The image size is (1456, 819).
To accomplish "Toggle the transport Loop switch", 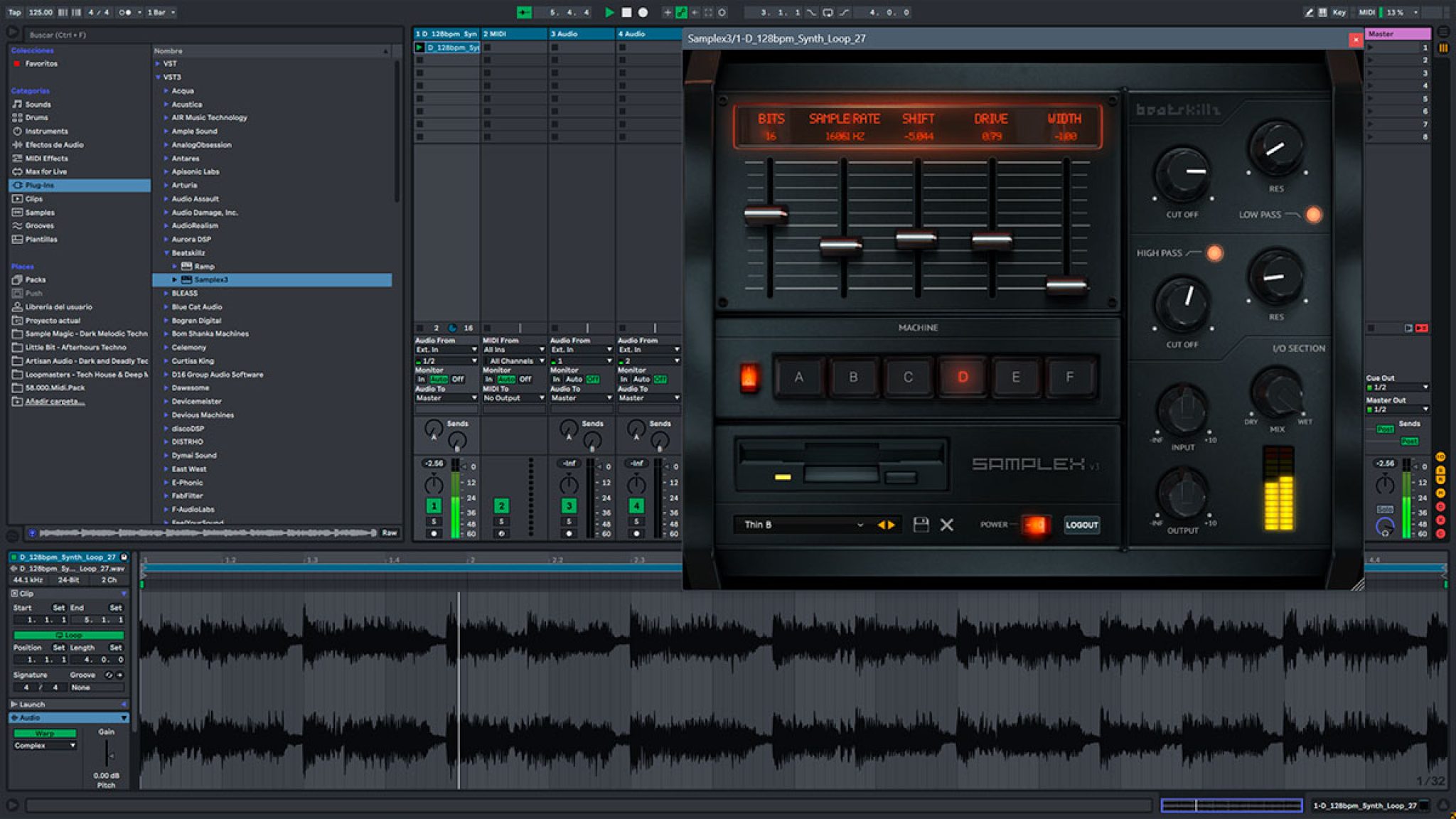I will 828,12.
